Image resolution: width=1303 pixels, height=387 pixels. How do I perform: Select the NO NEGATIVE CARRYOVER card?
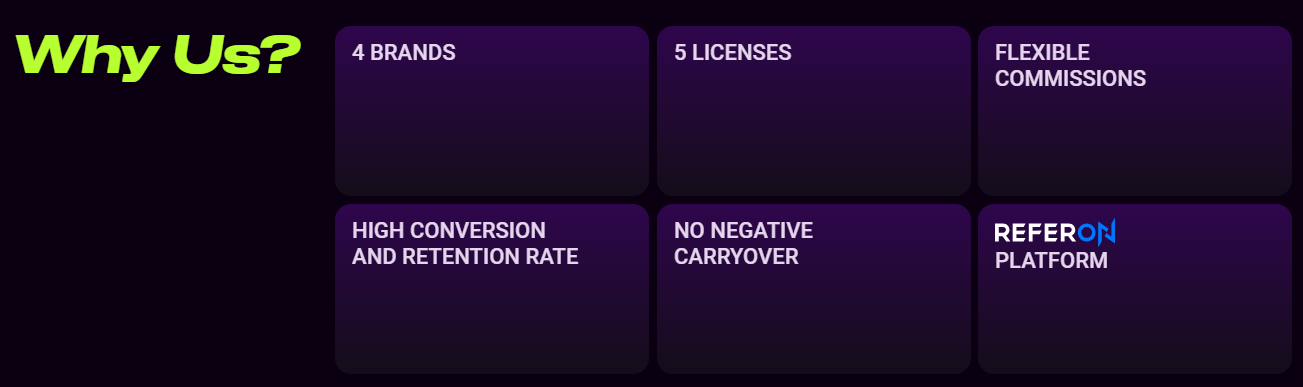[814, 289]
